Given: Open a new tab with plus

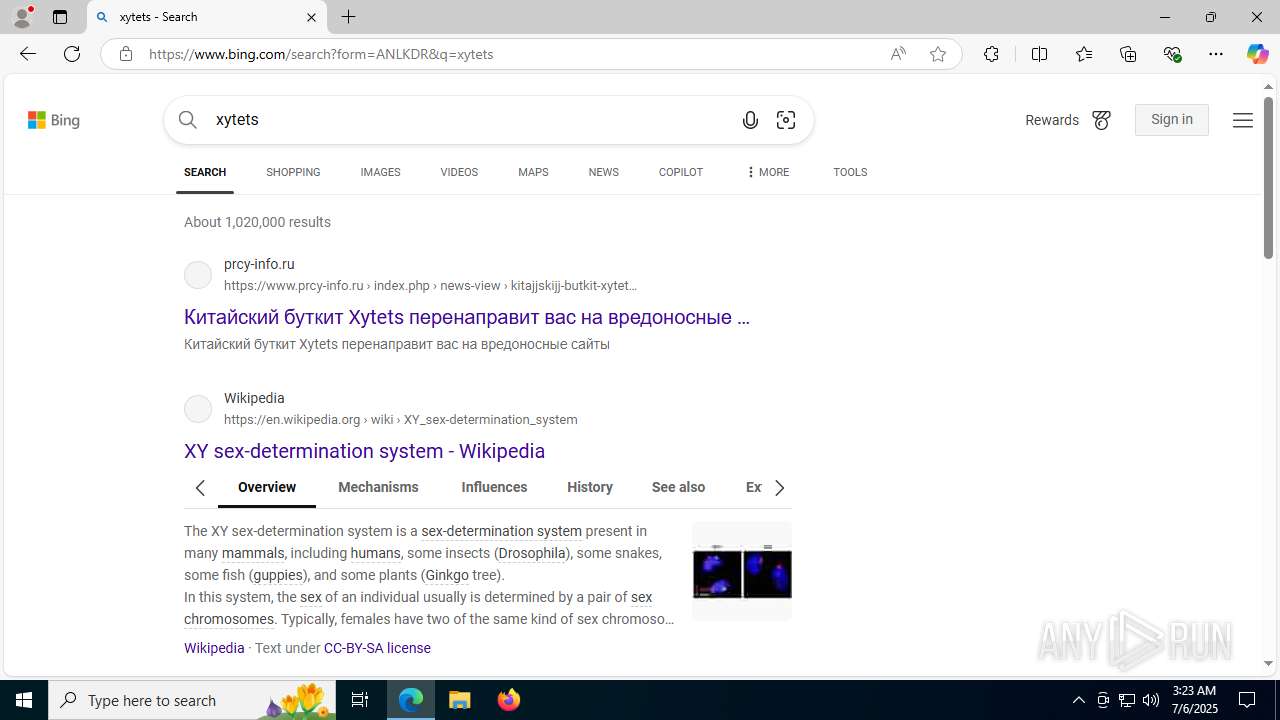Looking at the screenshot, I should tap(349, 17).
